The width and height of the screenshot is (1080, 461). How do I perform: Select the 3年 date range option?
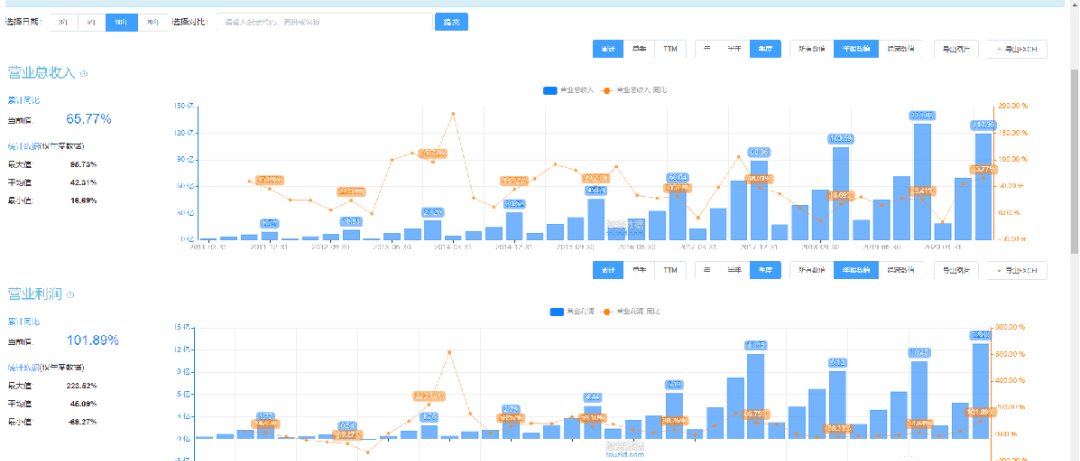tap(63, 22)
